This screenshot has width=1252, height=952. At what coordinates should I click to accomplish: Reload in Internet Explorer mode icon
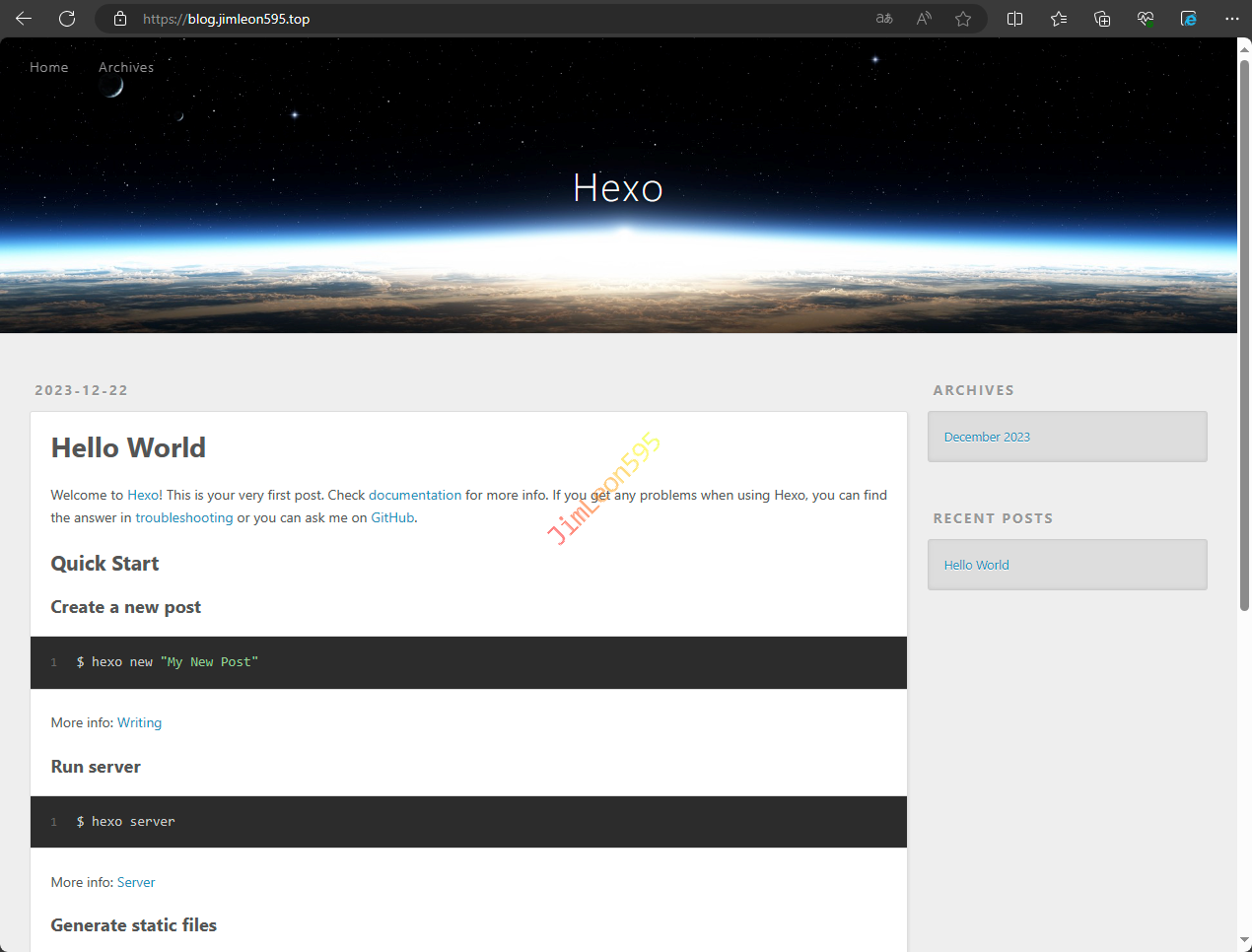pos(1189,19)
